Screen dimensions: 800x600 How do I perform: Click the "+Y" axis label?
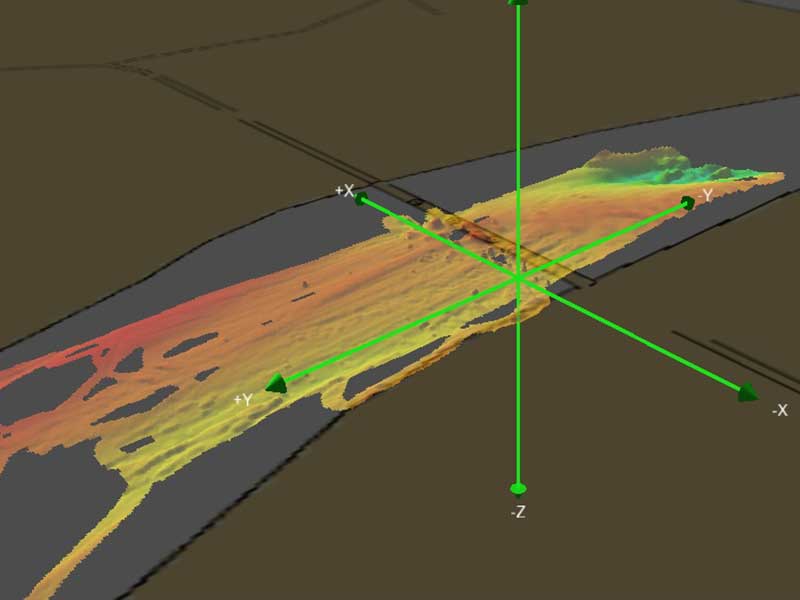pos(243,399)
